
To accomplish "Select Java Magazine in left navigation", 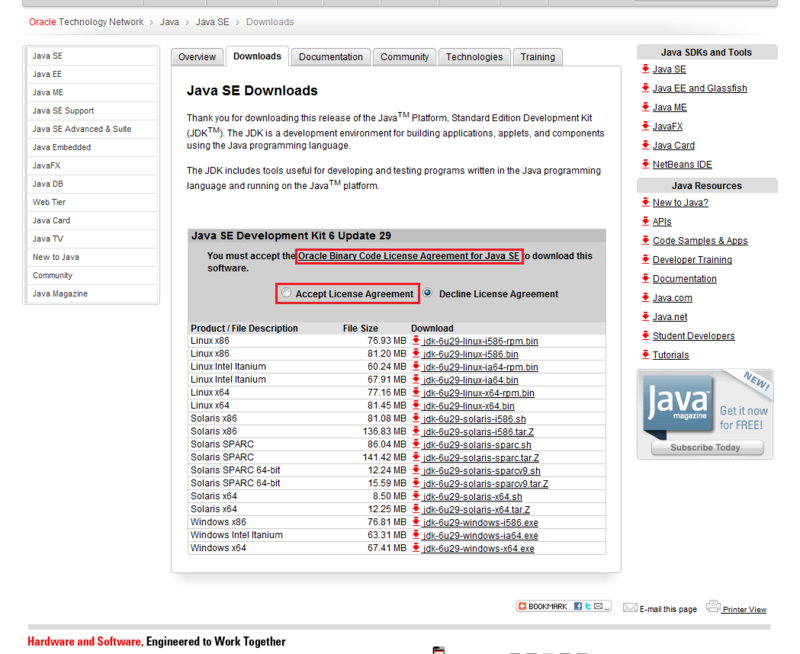I will tap(92, 294).
